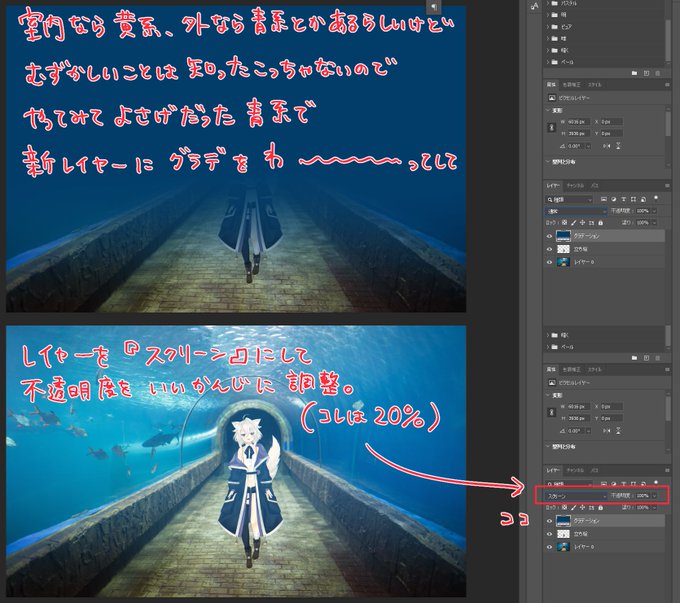This screenshot has height=603, width=680.
Task: Open upper Layers panel menu icon
Action: [667, 186]
